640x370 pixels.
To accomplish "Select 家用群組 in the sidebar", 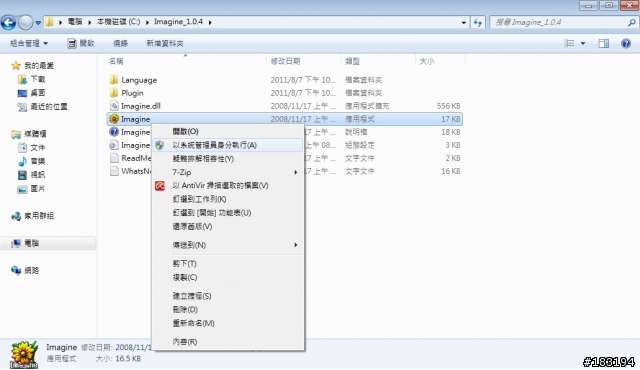I will [x=33, y=216].
